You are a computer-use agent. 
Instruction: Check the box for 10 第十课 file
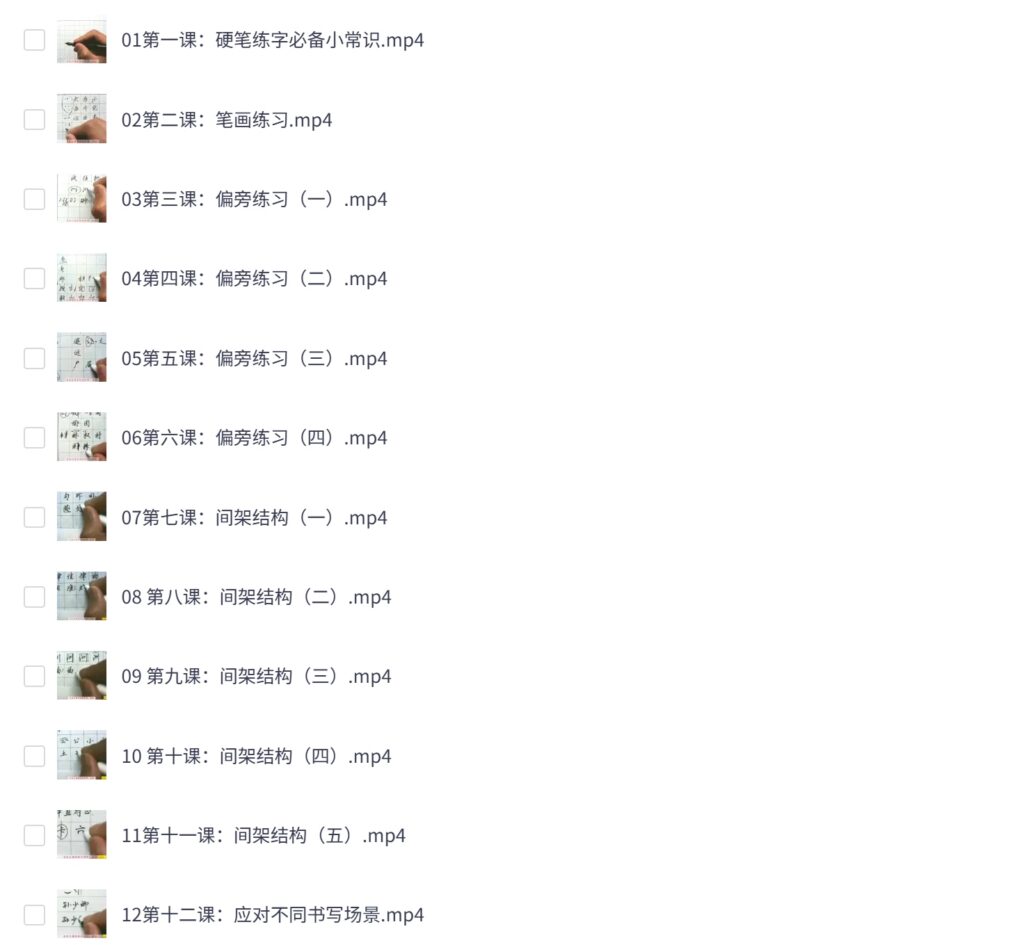[35, 756]
